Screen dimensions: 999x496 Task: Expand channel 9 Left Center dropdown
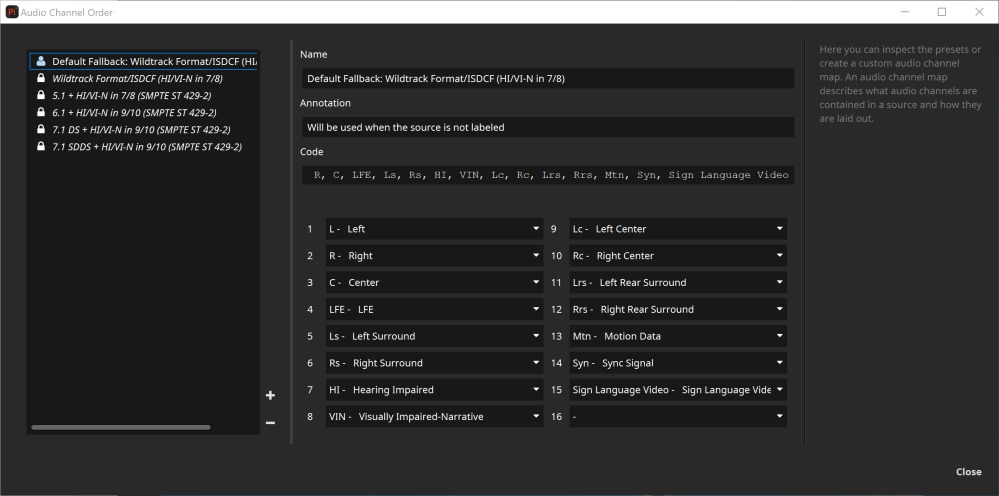point(677,229)
